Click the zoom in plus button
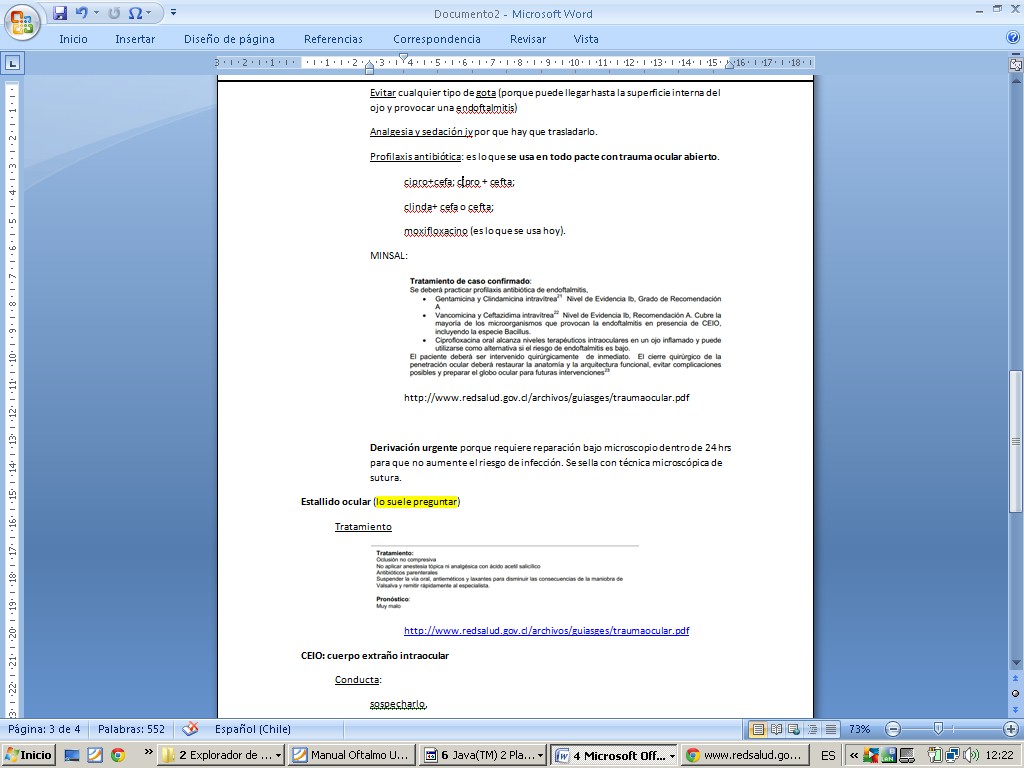Screen dimensions: 1024x768 coord(1010,729)
